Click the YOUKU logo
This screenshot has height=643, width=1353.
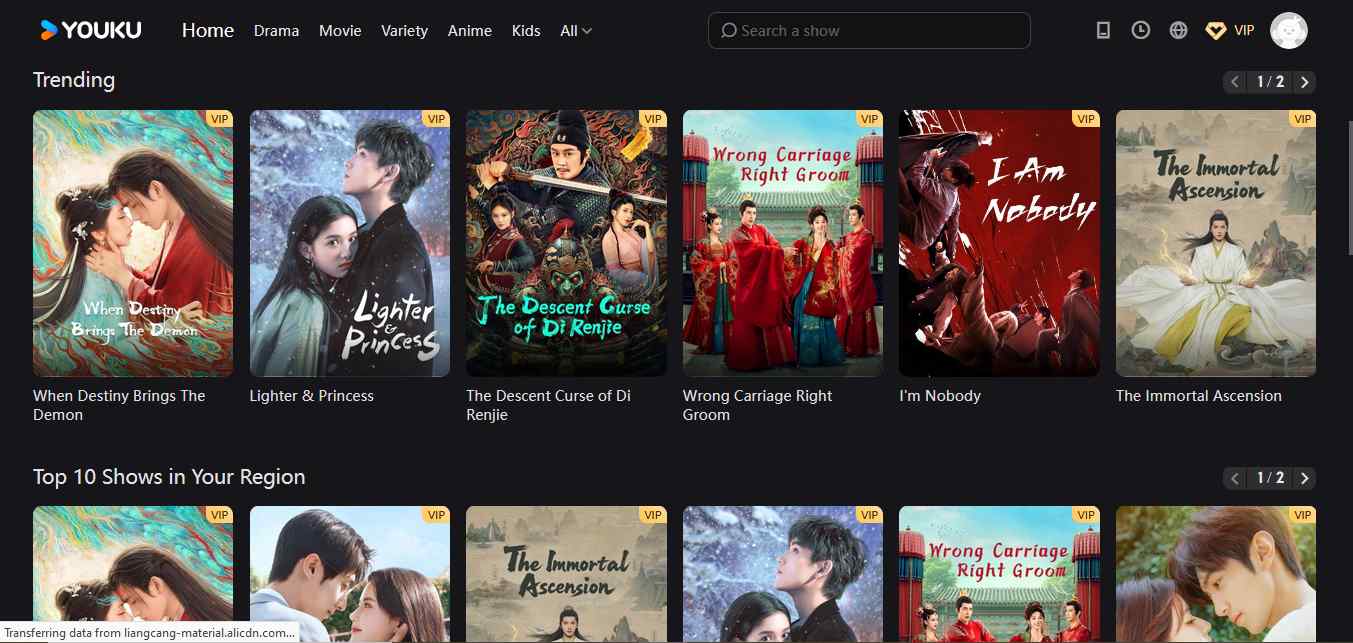tap(91, 30)
